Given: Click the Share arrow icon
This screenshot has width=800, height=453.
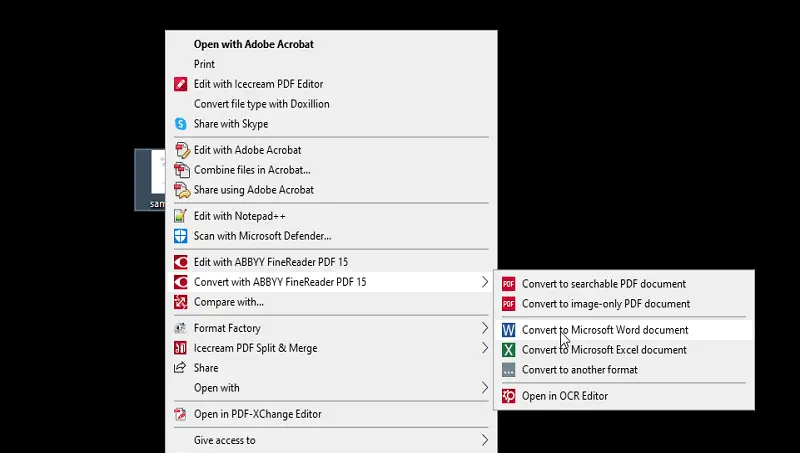Looking at the screenshot, I should (180, 367).
